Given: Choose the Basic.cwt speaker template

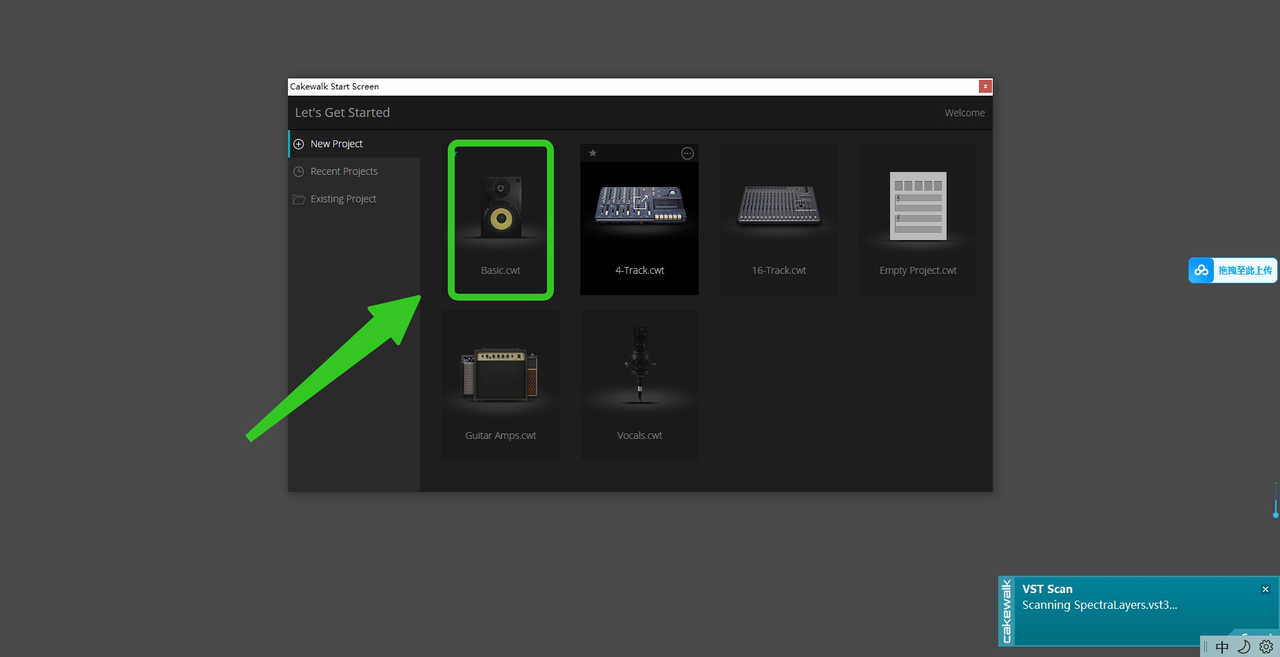Looking at the screenshot, I should (500, 219).
